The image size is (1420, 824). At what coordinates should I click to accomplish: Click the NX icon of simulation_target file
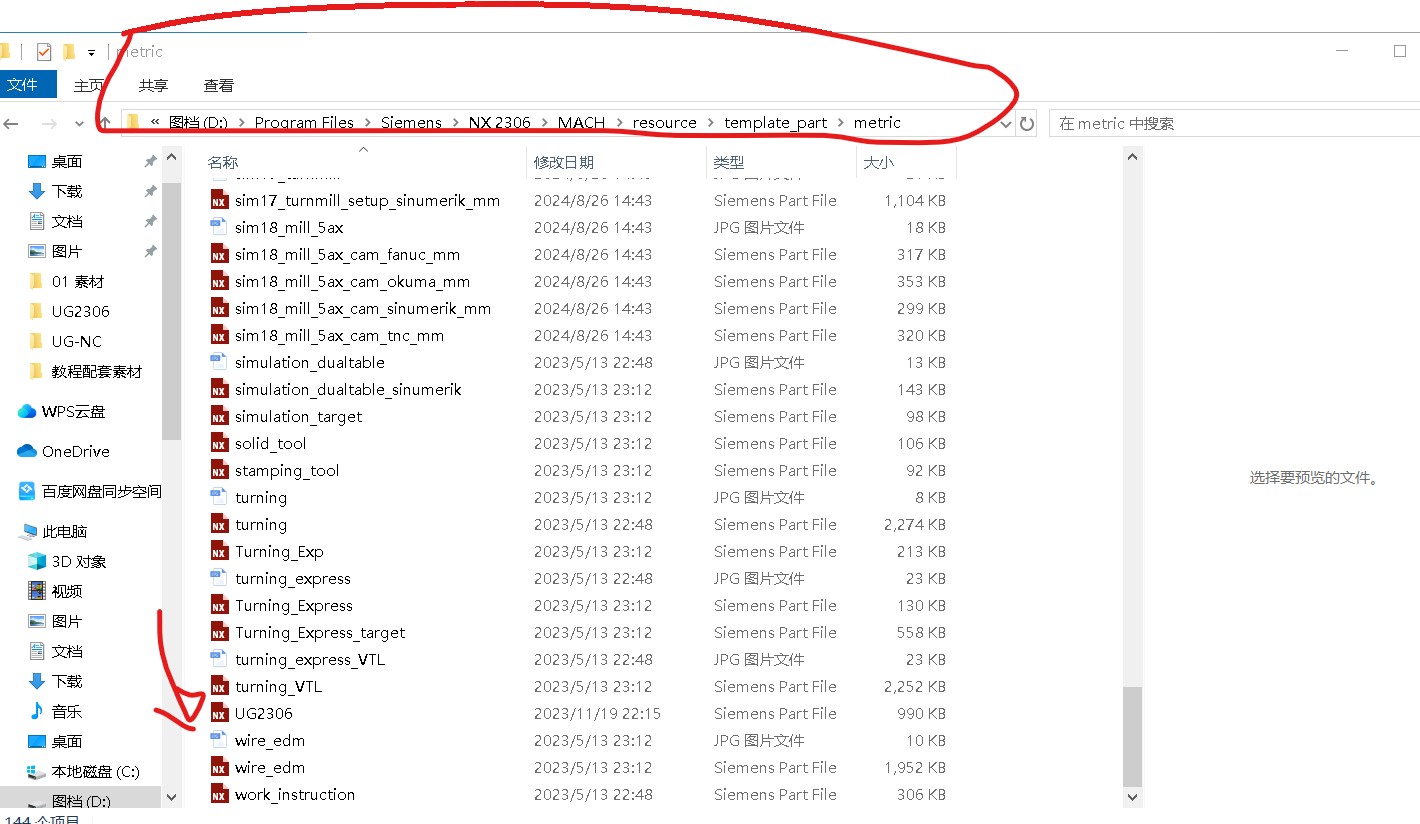coord(219,416)
